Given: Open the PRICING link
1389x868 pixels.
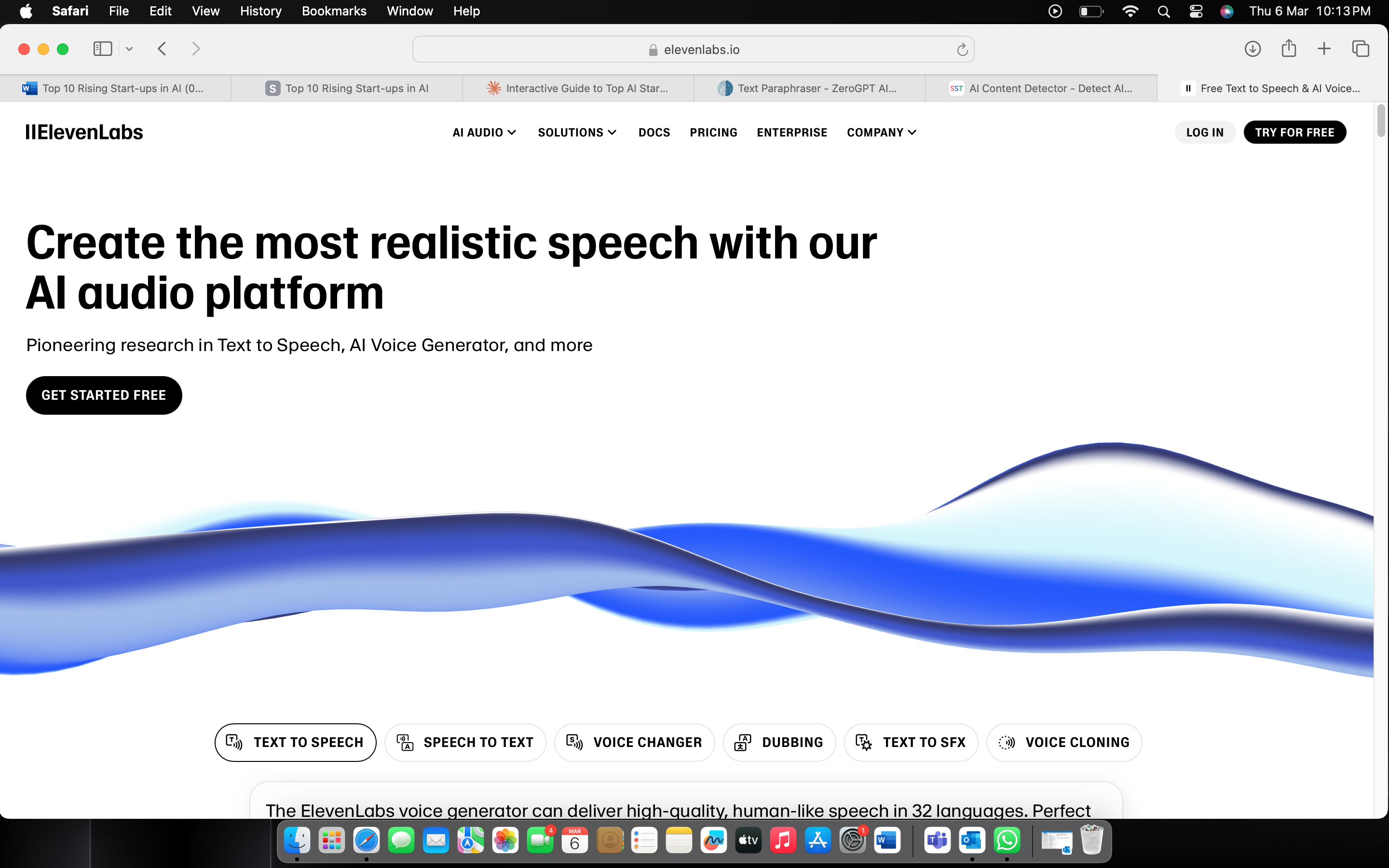Looking at the screenshot, I should click(x=713, y=133).
